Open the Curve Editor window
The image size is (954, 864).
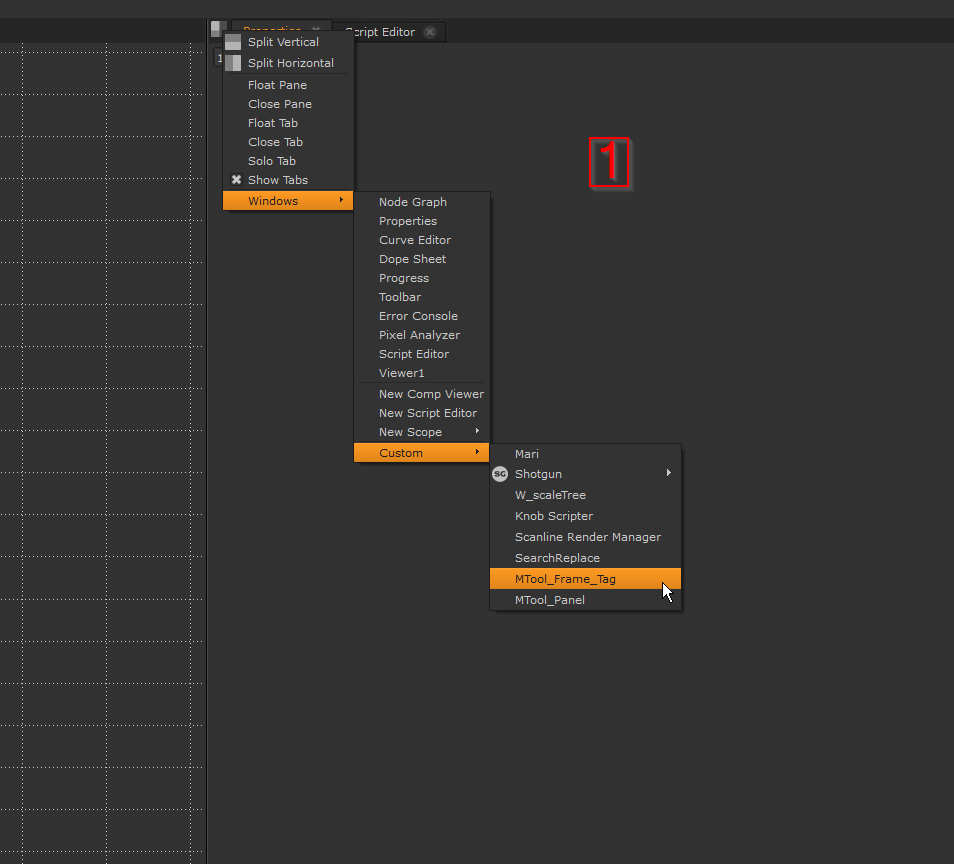point(415,240)
